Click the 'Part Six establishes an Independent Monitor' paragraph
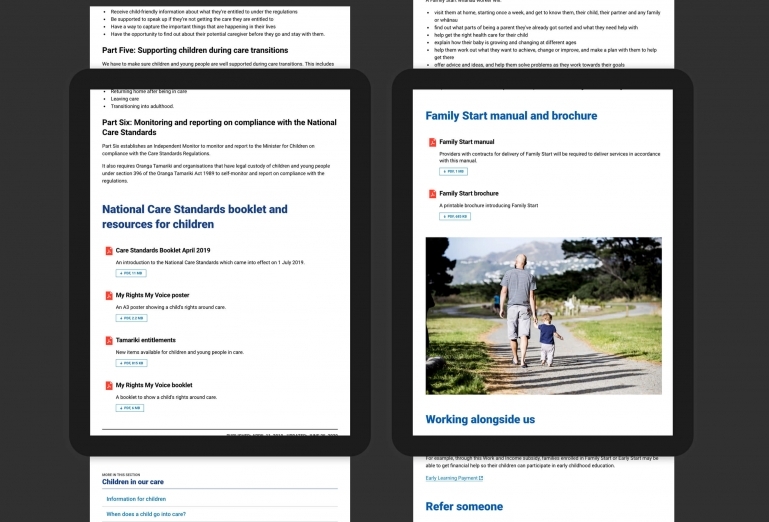This screenshot has height=522, width=769. point(208,150)
